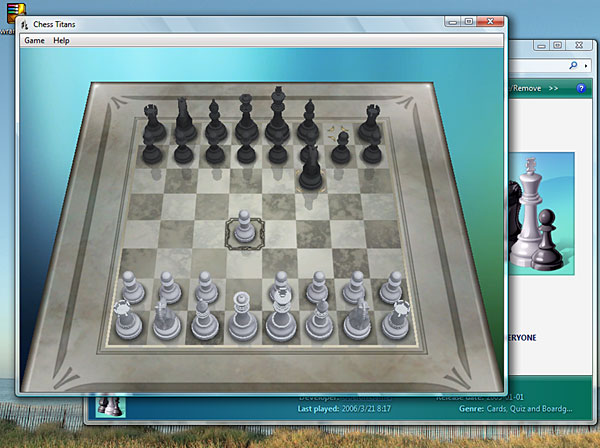
Task: Click the Chess Titans title bar icon
Action: click(x=25, y=25)
